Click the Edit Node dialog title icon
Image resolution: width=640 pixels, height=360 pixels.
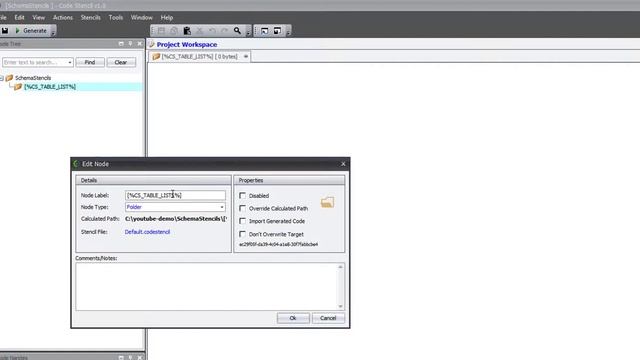(x=76, y=164)
